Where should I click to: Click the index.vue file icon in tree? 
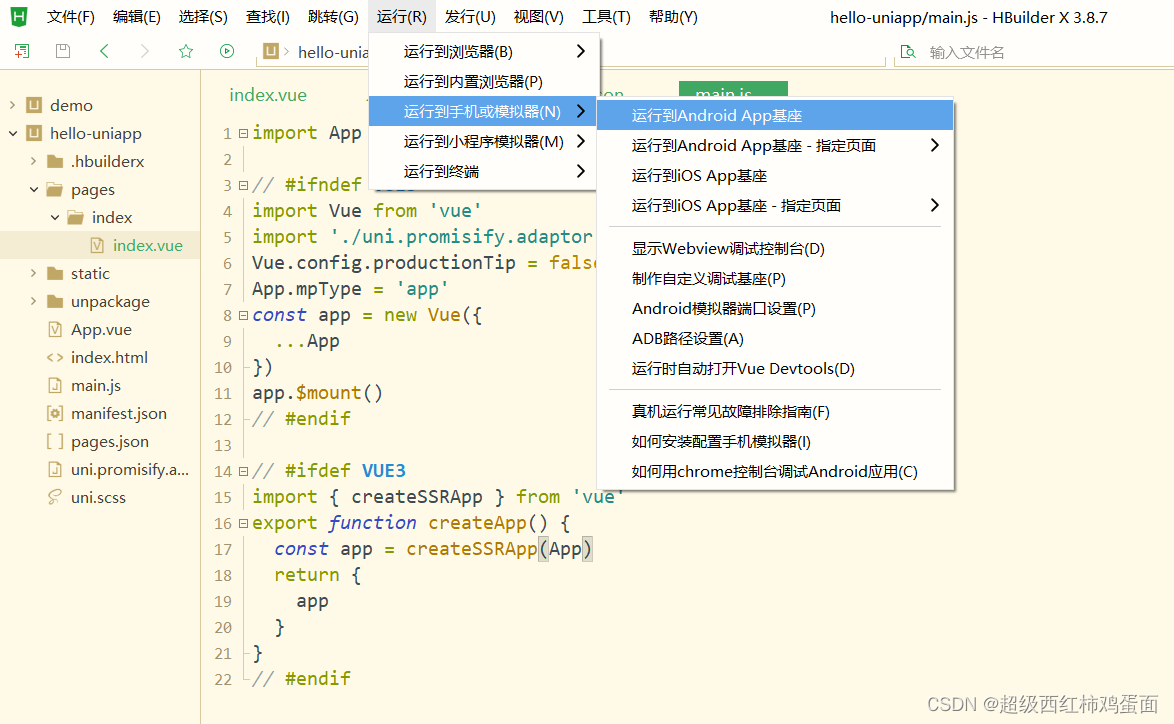click(x=97, y=246)
